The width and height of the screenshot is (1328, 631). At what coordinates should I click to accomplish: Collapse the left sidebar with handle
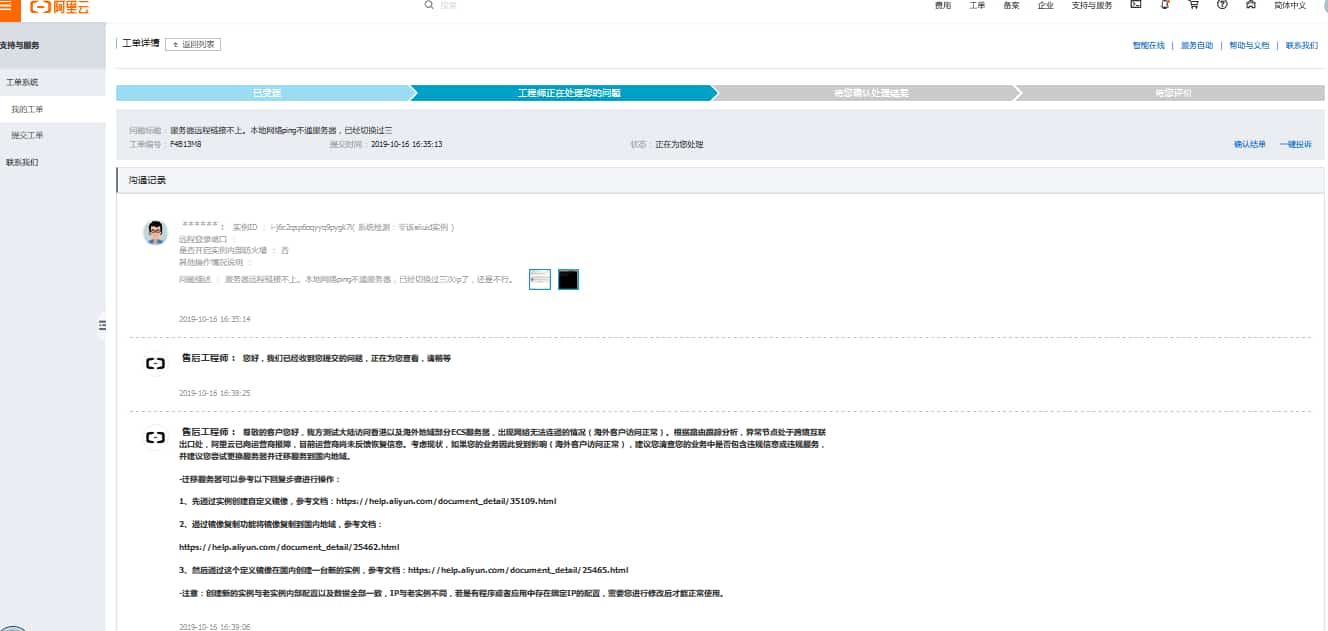(102, 325)
